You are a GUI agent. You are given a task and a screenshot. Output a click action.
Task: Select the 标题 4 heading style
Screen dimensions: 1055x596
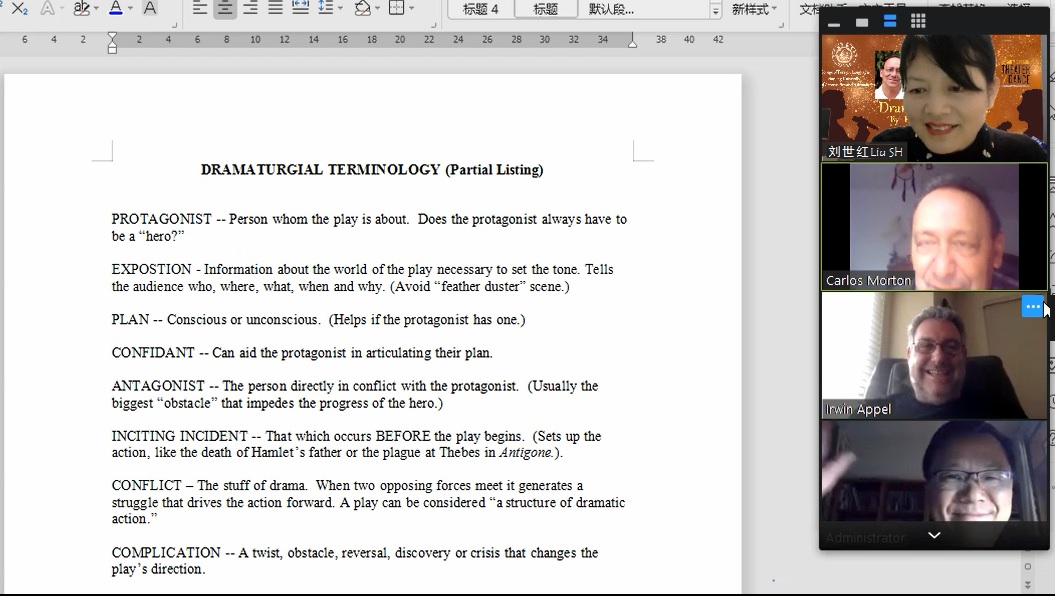pyautogui.click(x=480, y=9)
